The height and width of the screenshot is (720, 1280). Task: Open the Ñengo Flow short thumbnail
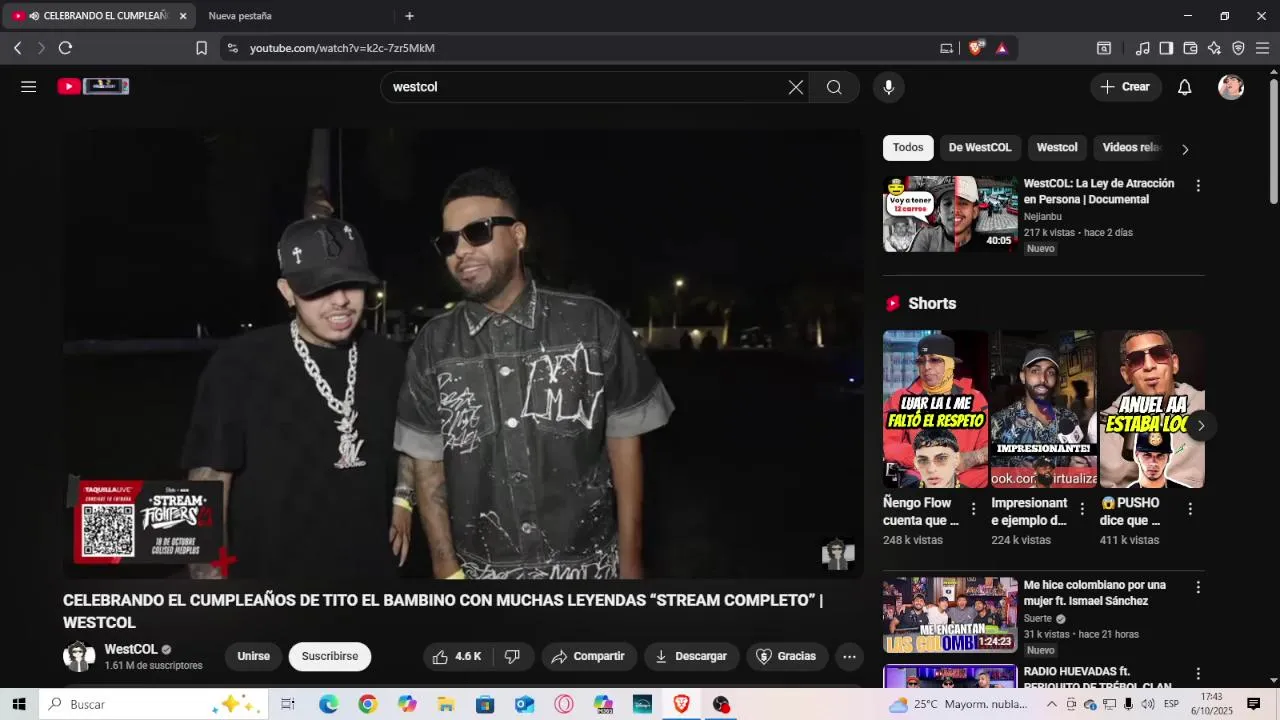(x=935, y=409)
